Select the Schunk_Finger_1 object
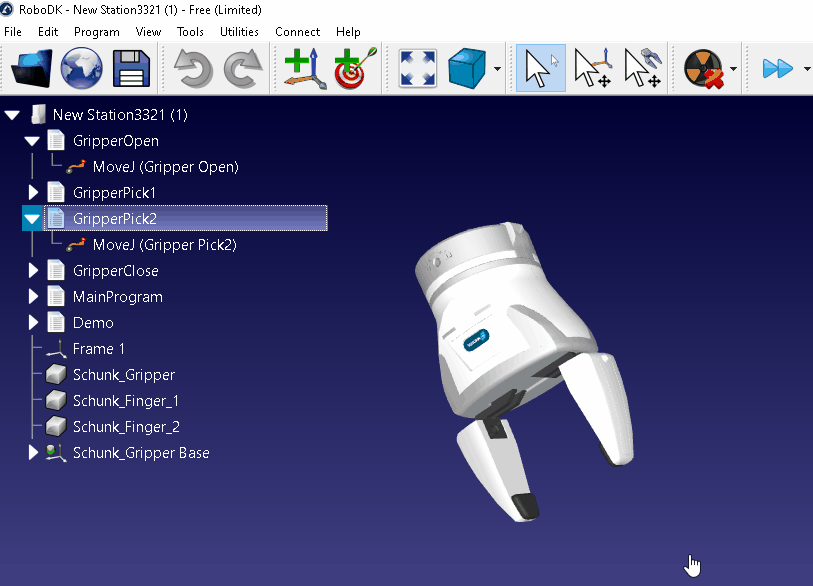This screenshot has width=813, height=586. point(125,400)
